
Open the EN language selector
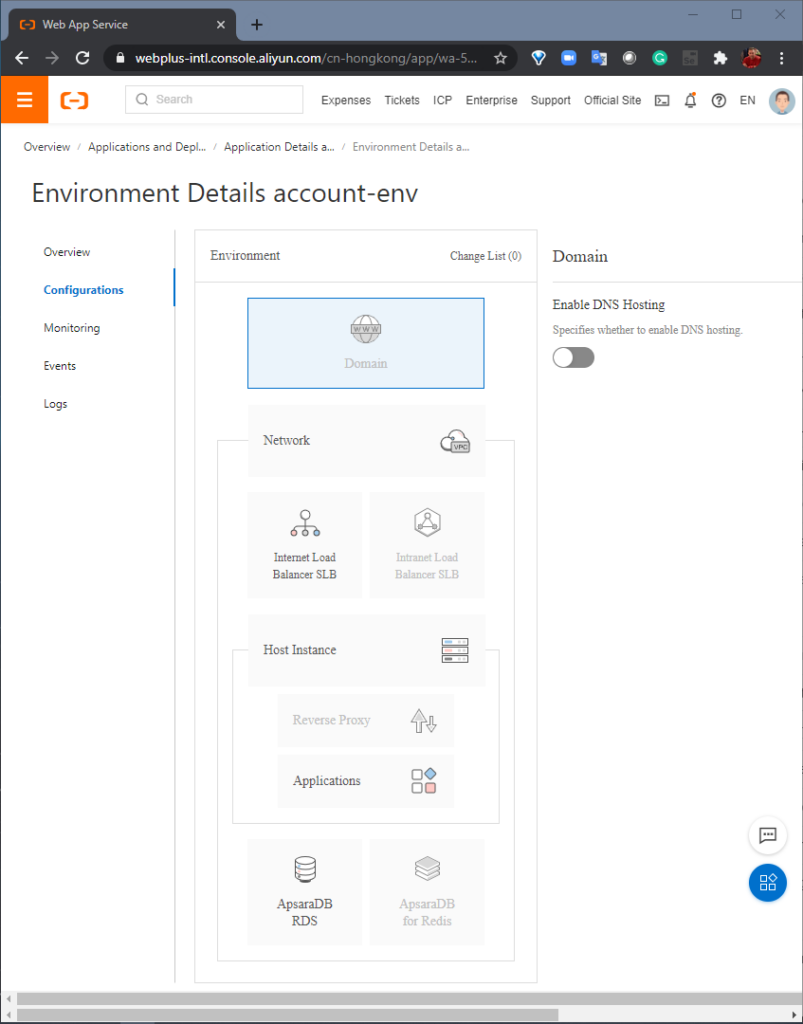[x=748, y=101]
